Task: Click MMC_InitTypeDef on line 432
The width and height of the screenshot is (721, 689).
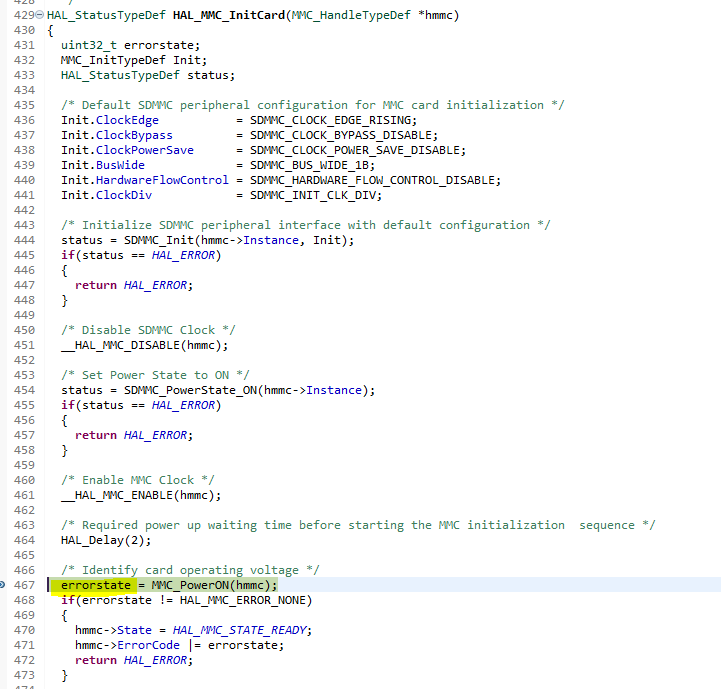Action: (113, 60)
